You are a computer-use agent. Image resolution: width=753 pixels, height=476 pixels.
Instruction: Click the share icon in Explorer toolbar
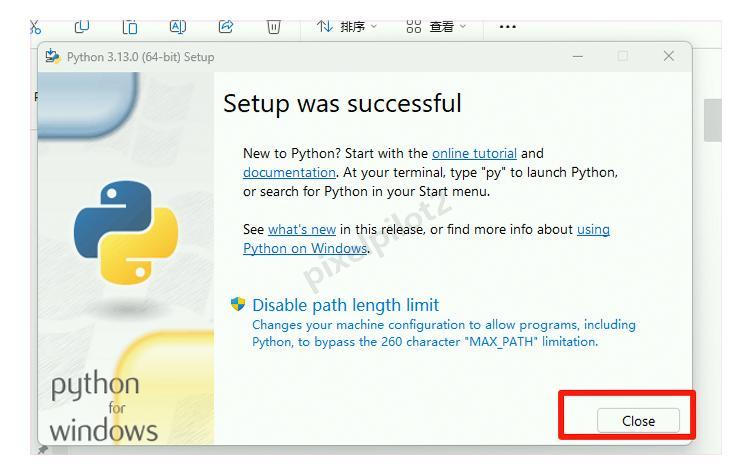pos(226,26)
